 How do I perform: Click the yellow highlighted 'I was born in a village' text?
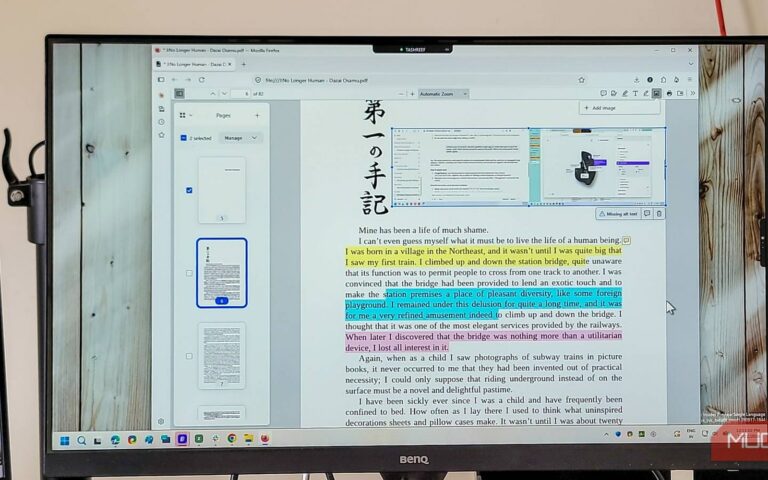point(384,251)
